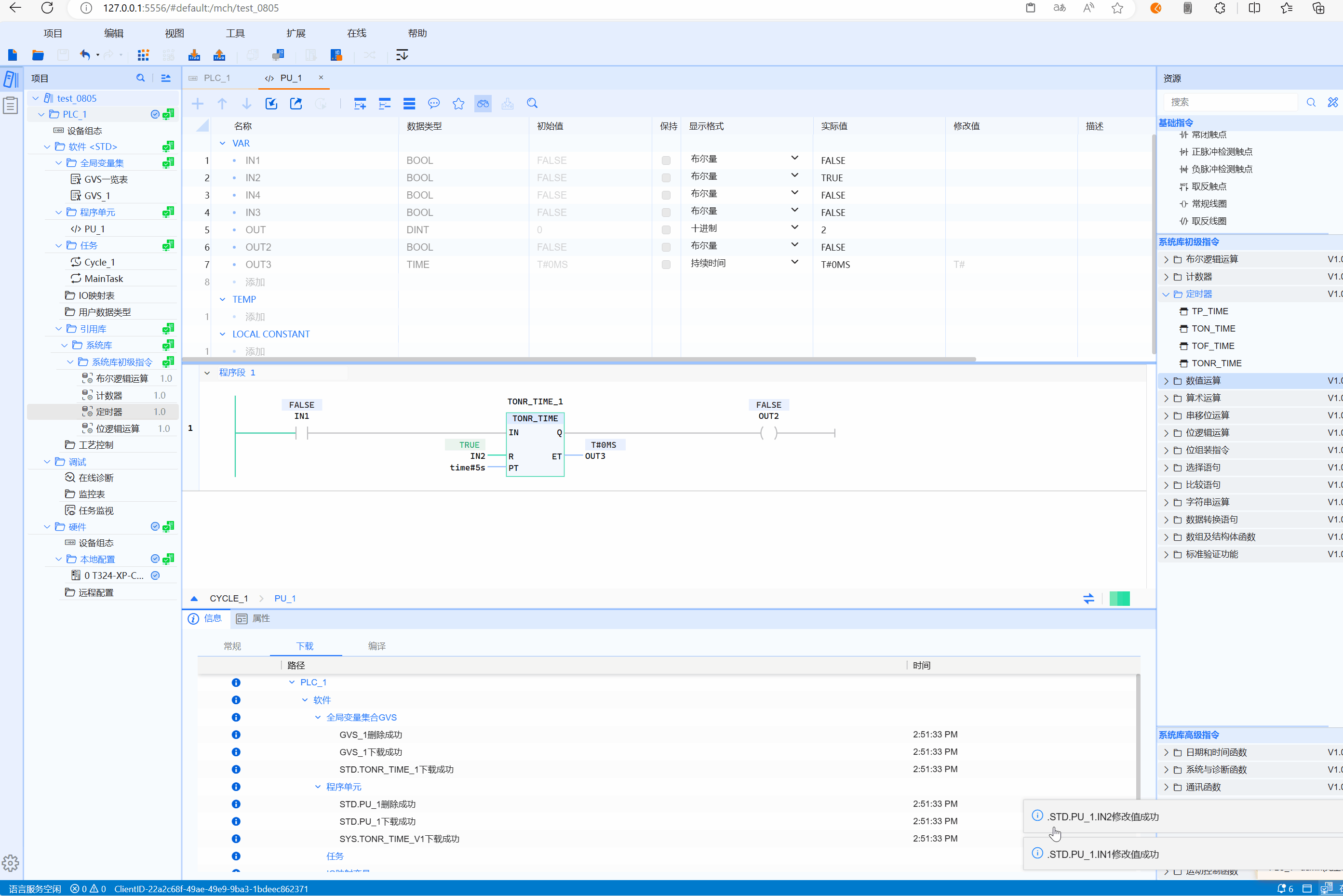Click the undo arrow icon
This screenshot has height=896, width=1343.
tap(84, 55)
